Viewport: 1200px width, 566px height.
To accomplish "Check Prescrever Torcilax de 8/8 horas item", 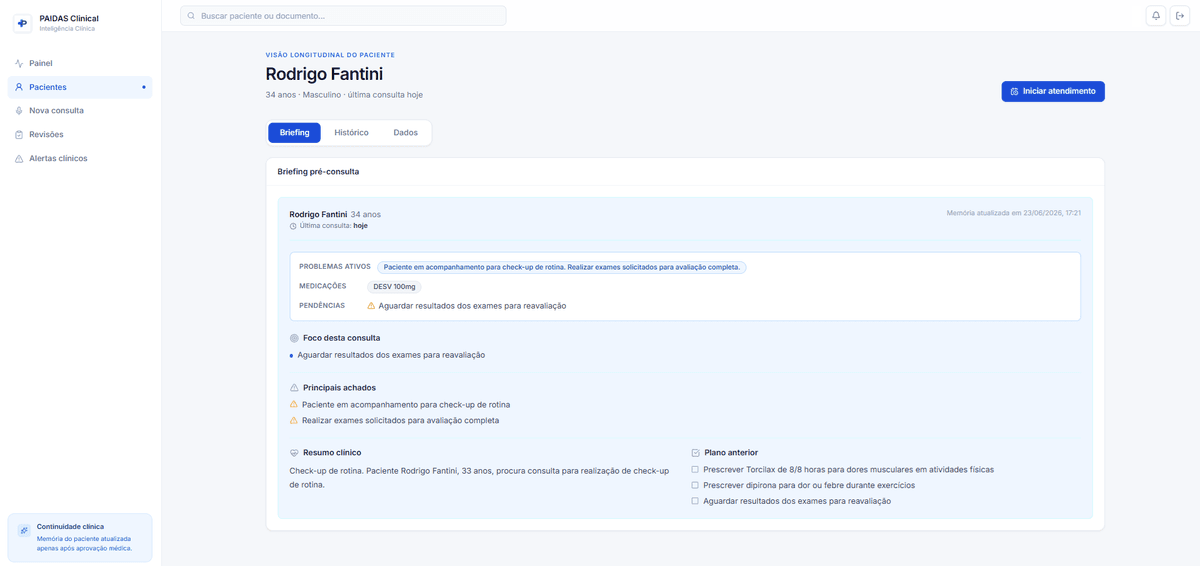I will coord(695,469).
